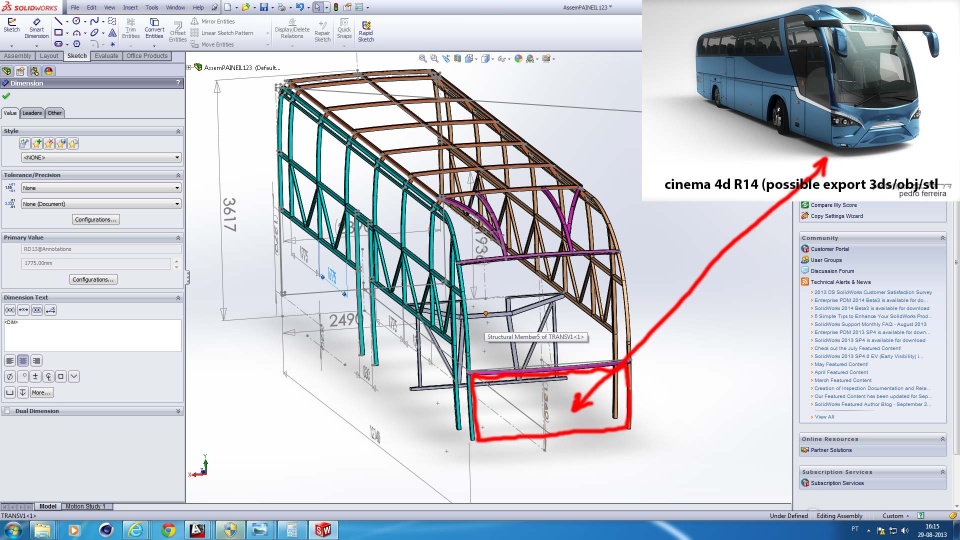
Task: Open the Insert menu
Action: (130, 7)
